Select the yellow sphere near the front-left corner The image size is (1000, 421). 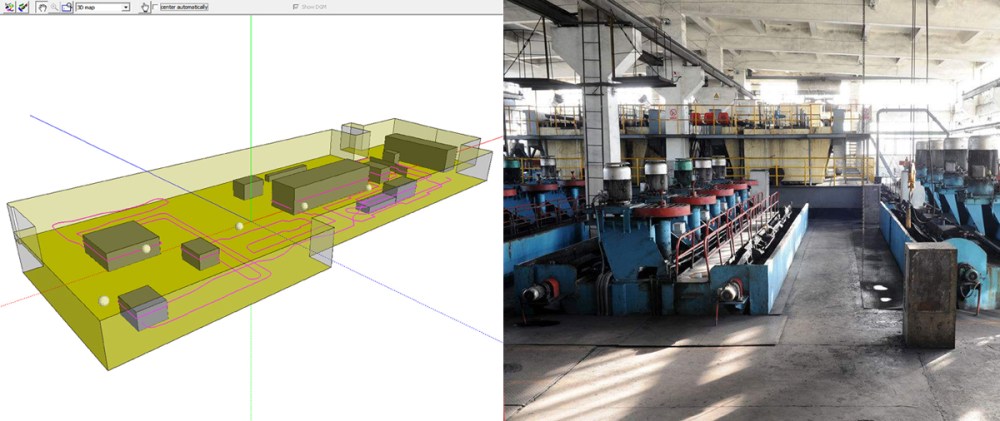click(103, 299)
